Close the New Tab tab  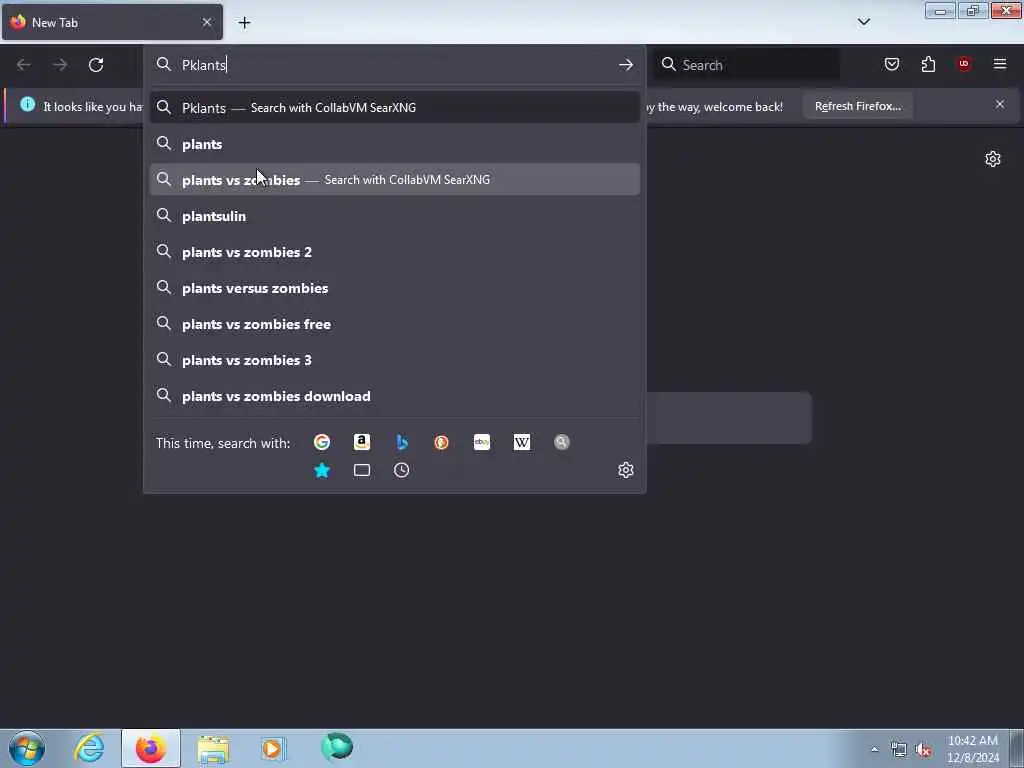click(x=207, y=22)
